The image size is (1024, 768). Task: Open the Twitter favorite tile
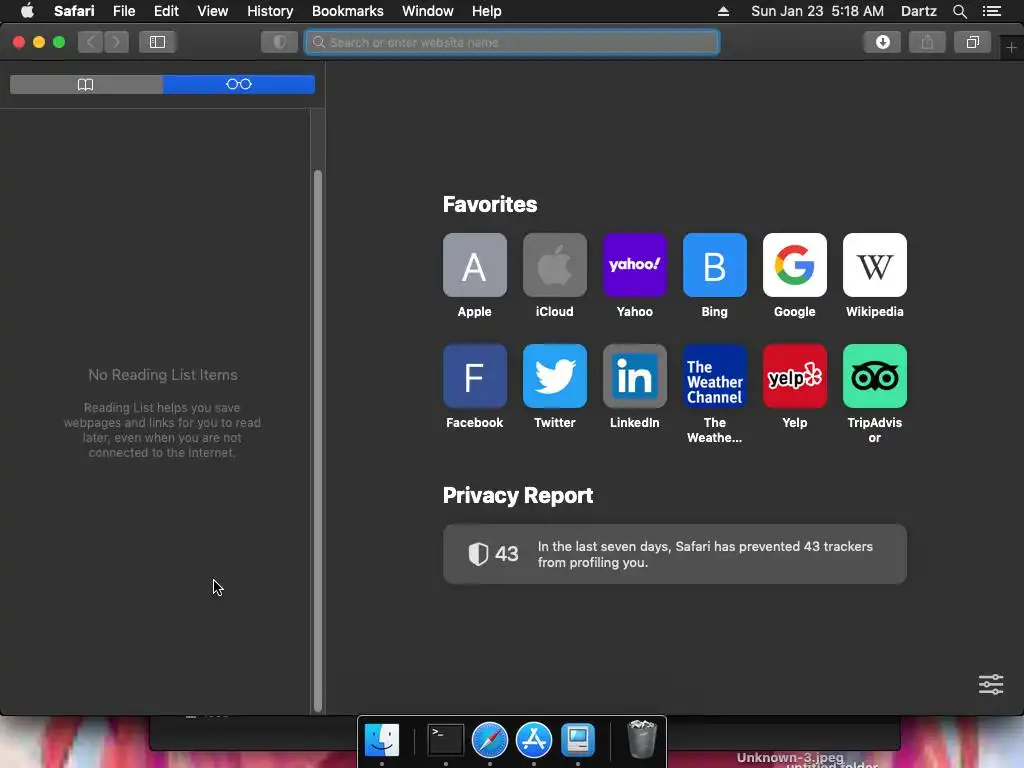(x=554, y=376)
